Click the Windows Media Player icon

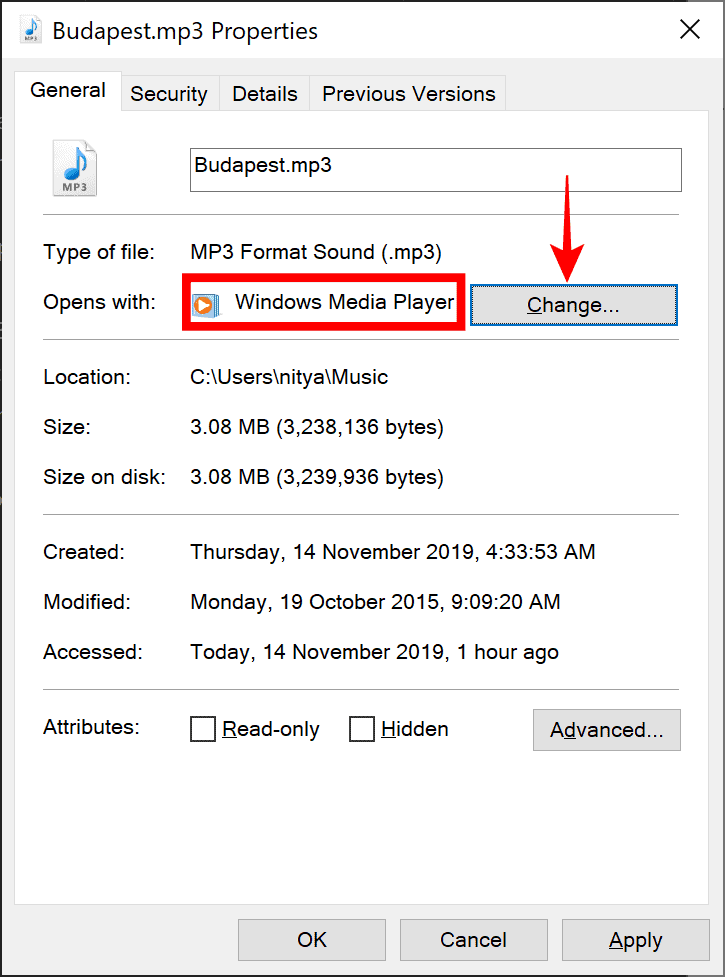click(x=206, y=303)
